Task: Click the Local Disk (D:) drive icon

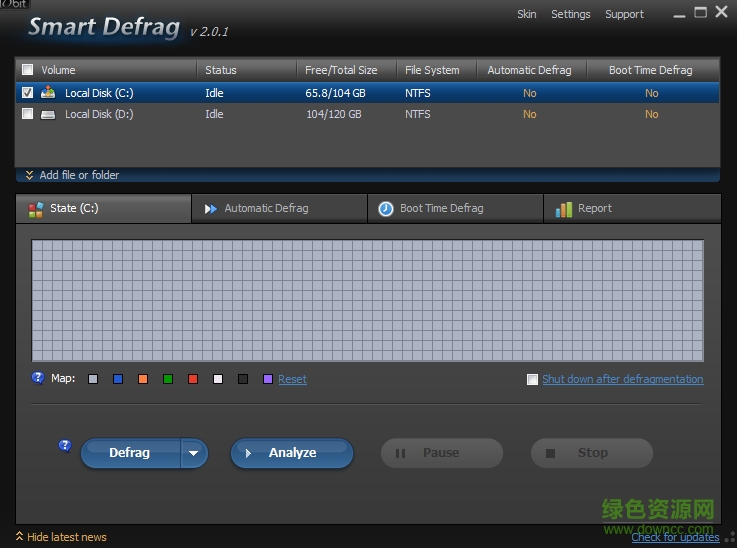Action: 48,114
